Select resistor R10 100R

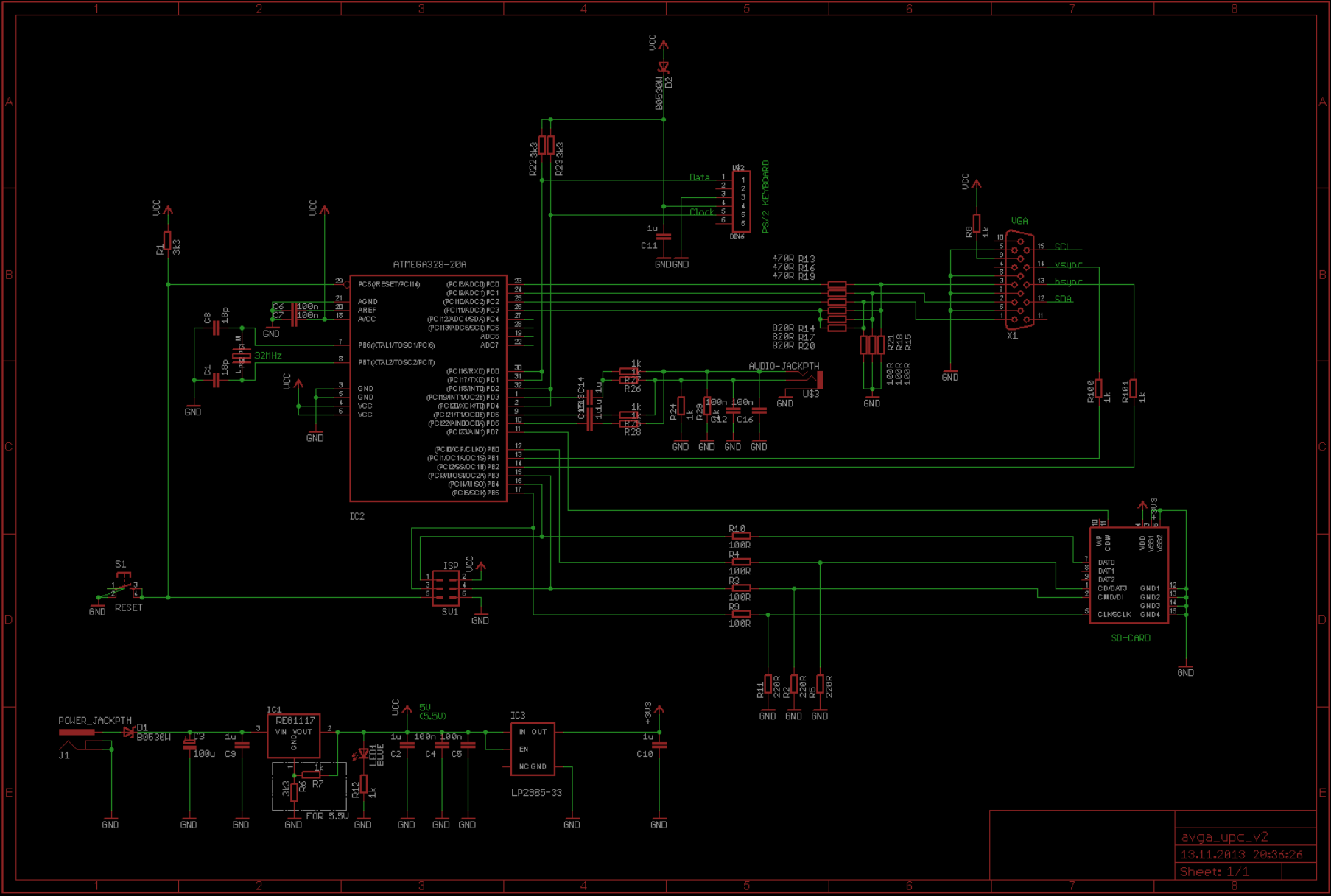(x=742, y=537)
